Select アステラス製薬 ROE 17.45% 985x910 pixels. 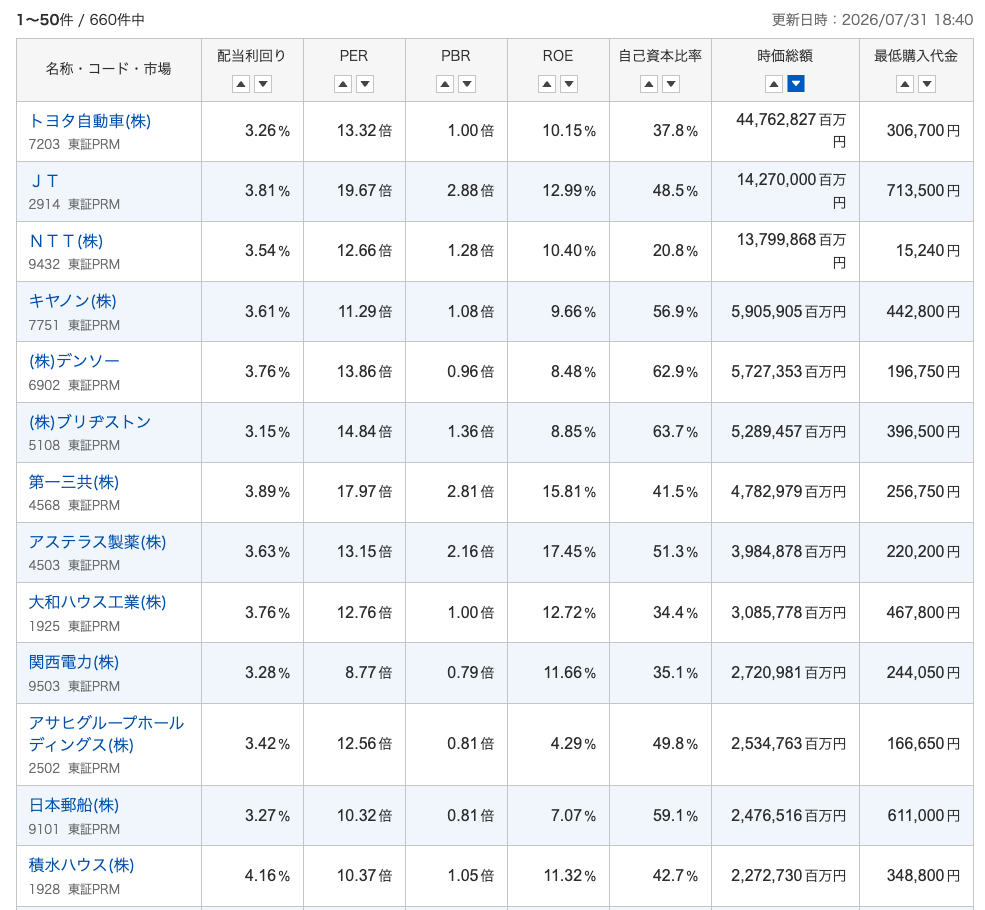569,552
